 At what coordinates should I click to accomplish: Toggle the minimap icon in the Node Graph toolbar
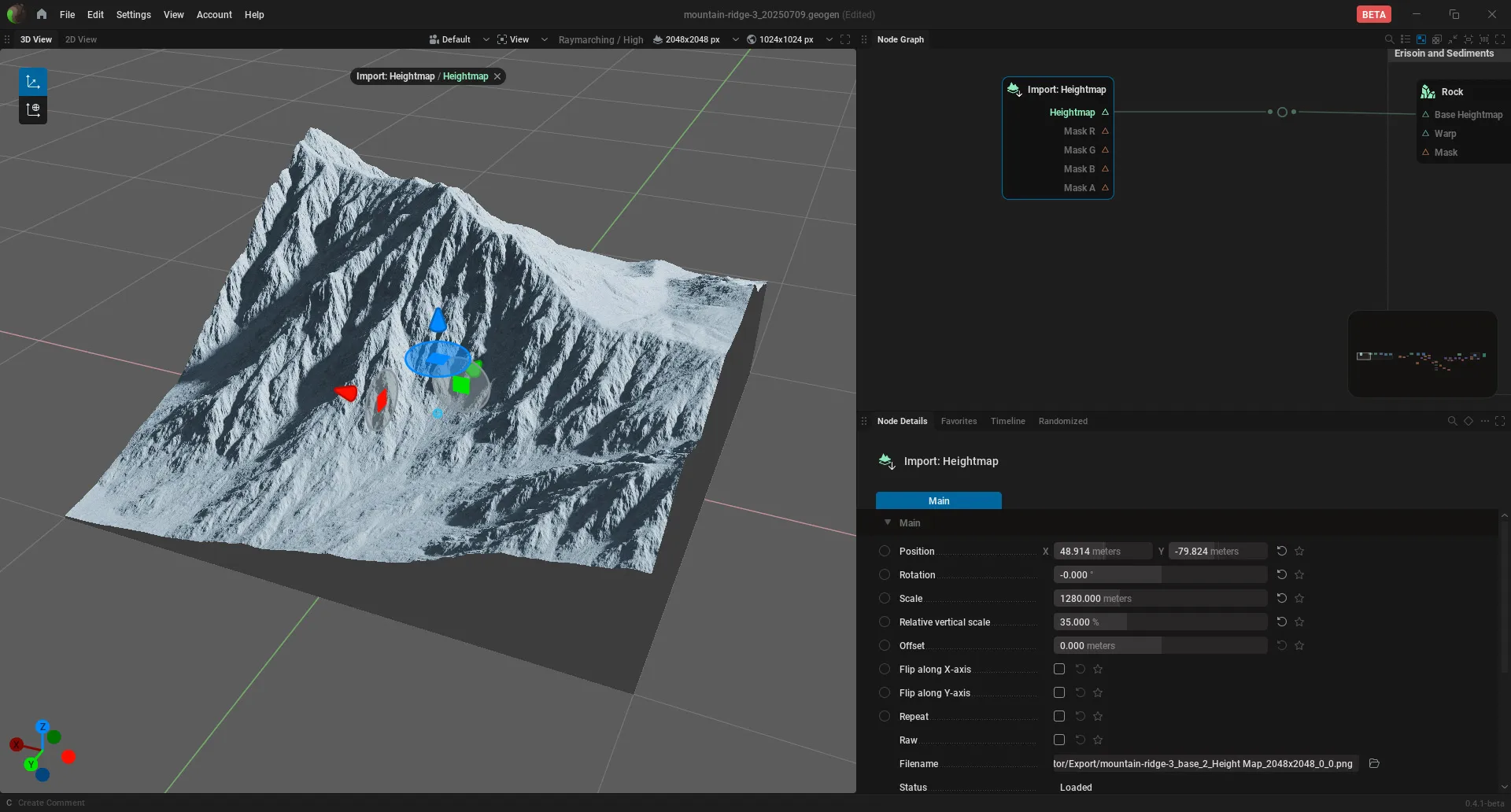1420,39
